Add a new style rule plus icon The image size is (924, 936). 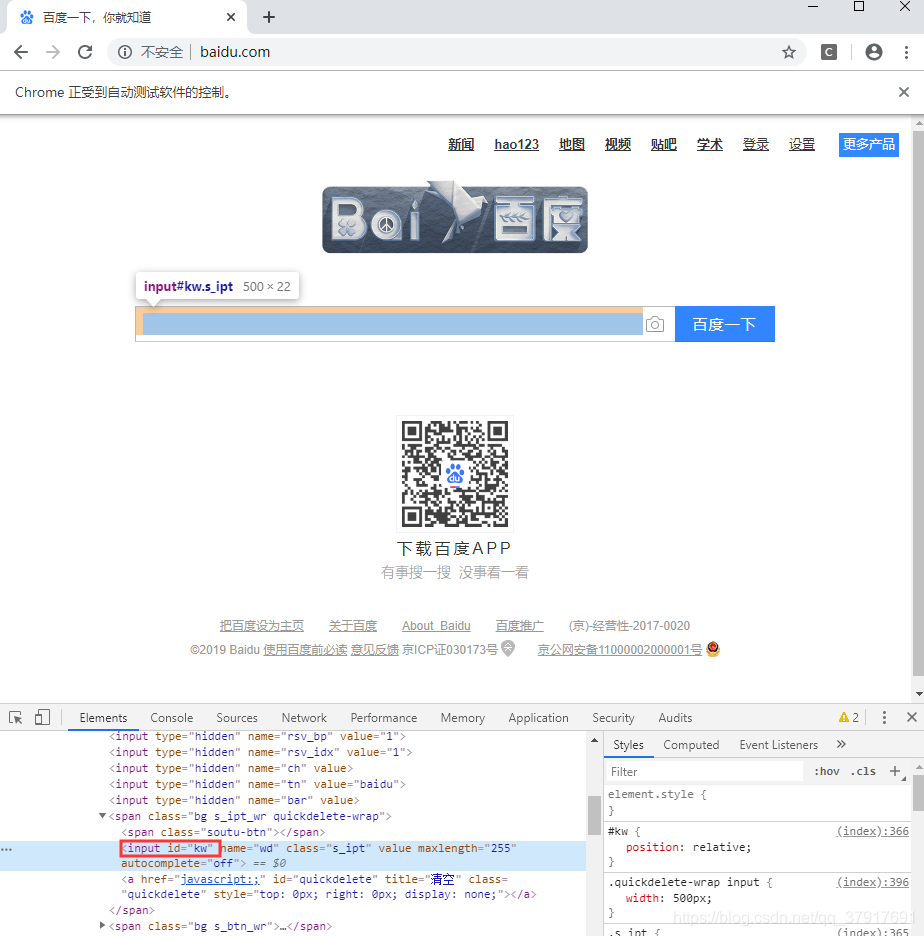[895, 771]
